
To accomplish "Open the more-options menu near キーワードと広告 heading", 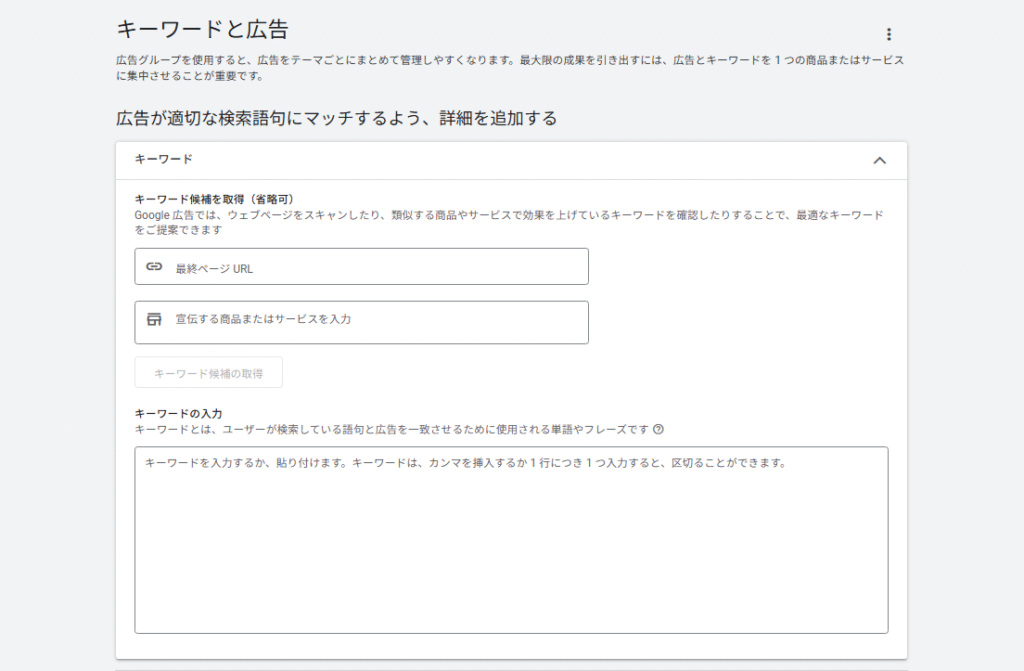I will pos(890,31).
